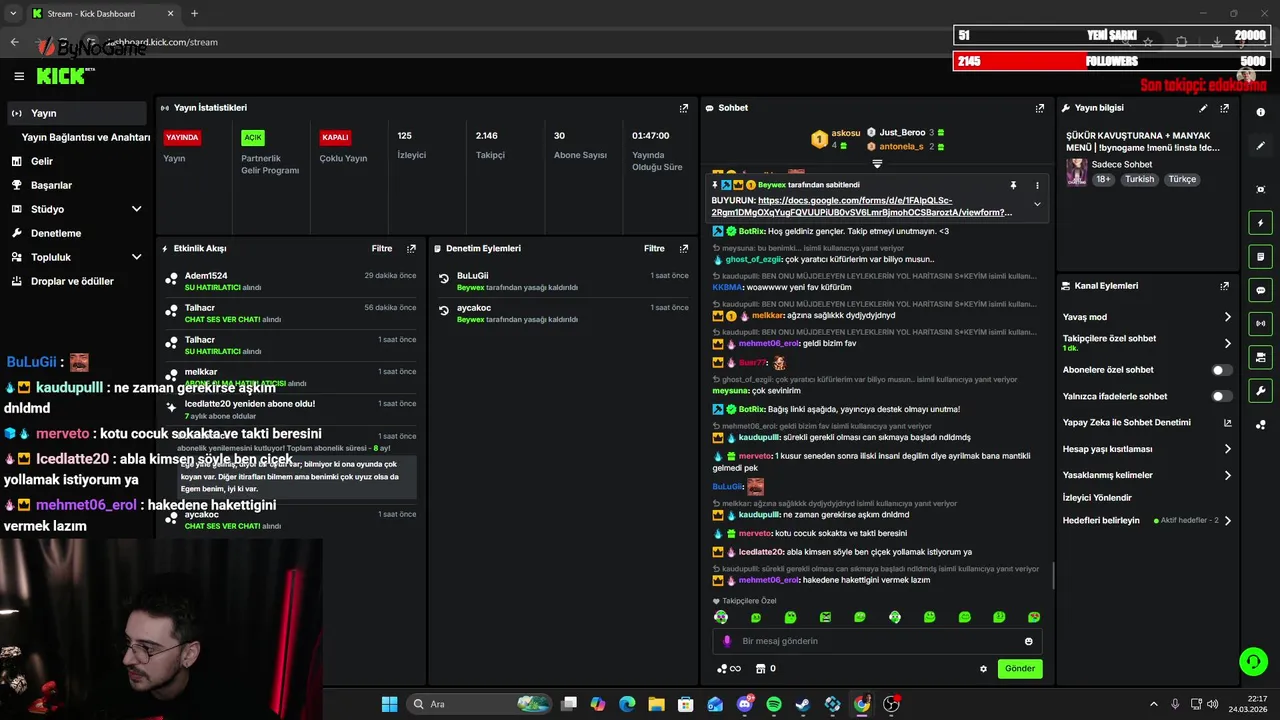Click Adem1524 entry in Etkinlik Akışı
Viewport: 1280px width, 720px height.
pos(290,281)
